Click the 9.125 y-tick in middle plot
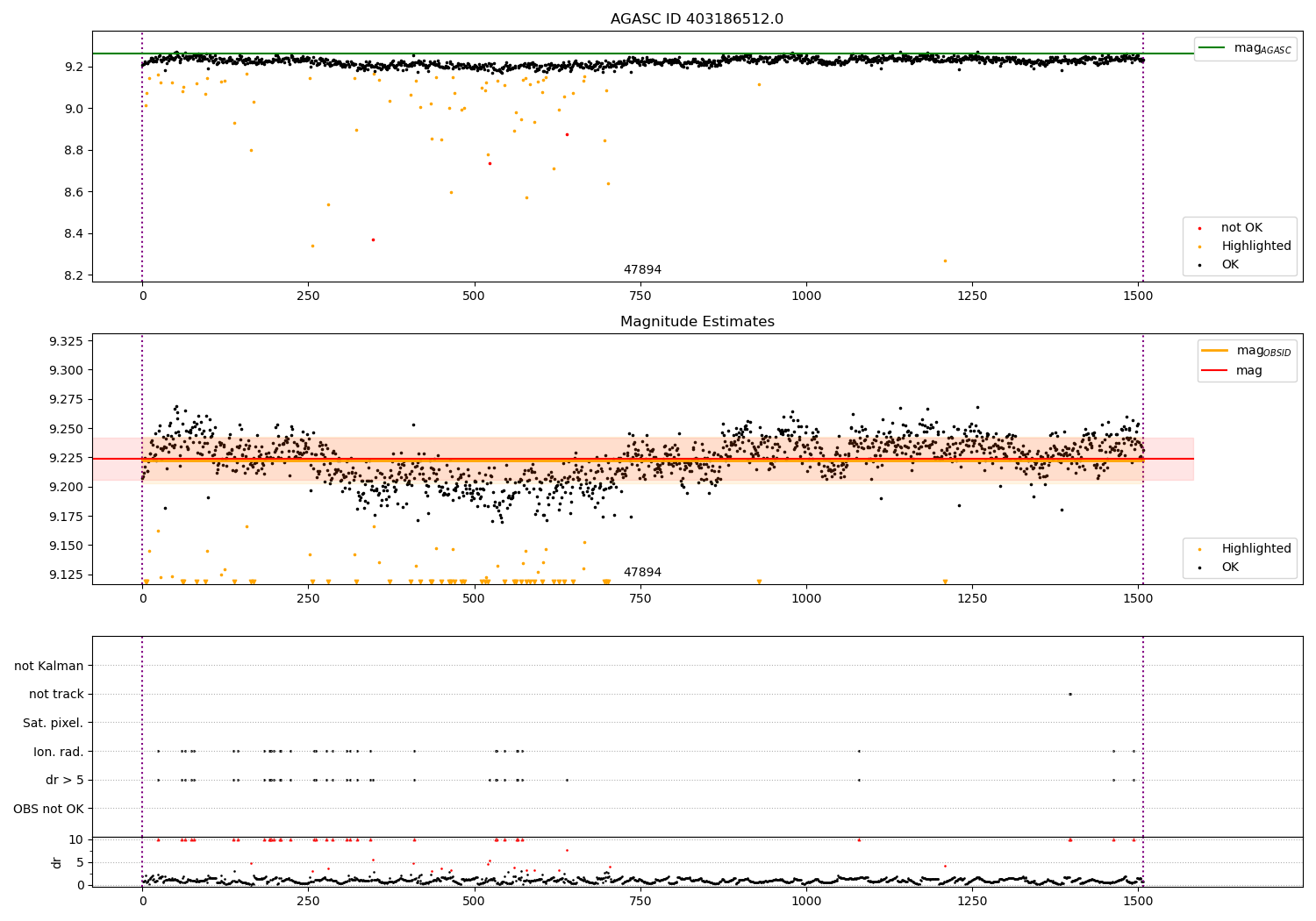 (x=66, y=575)
